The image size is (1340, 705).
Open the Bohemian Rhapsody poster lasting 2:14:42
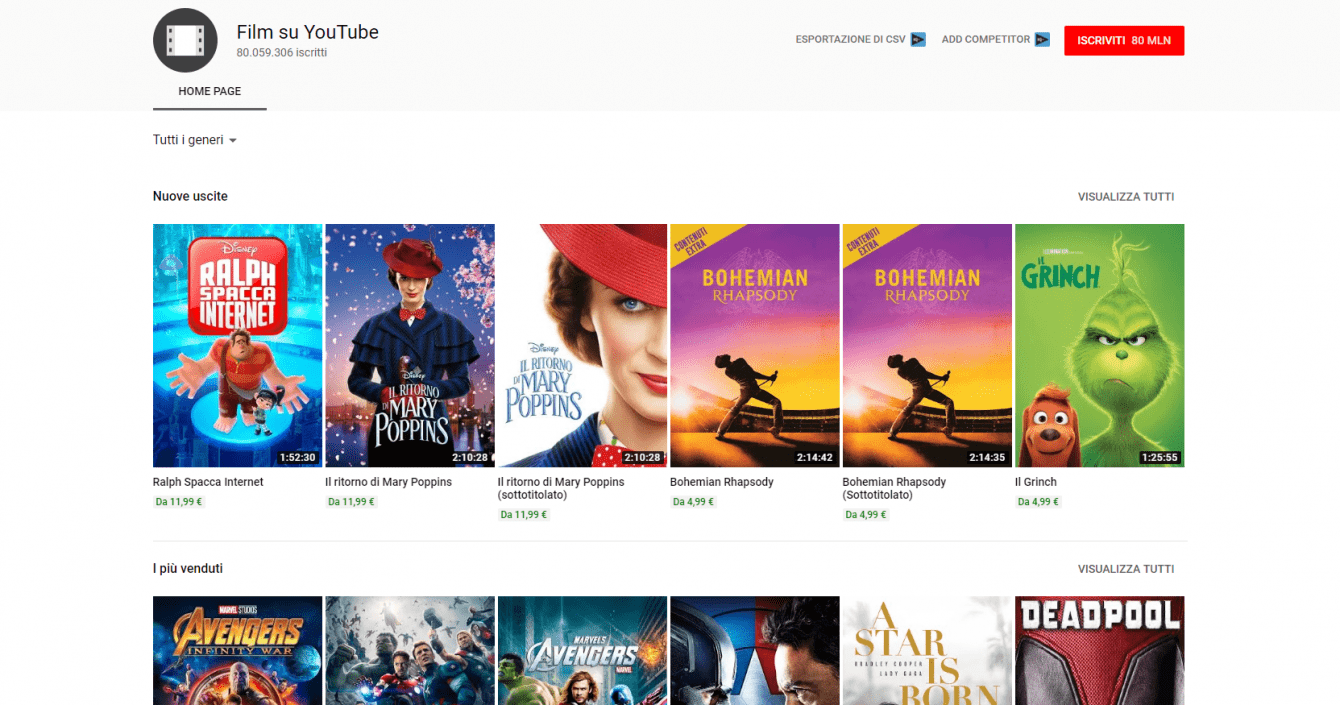click(755, 345)
